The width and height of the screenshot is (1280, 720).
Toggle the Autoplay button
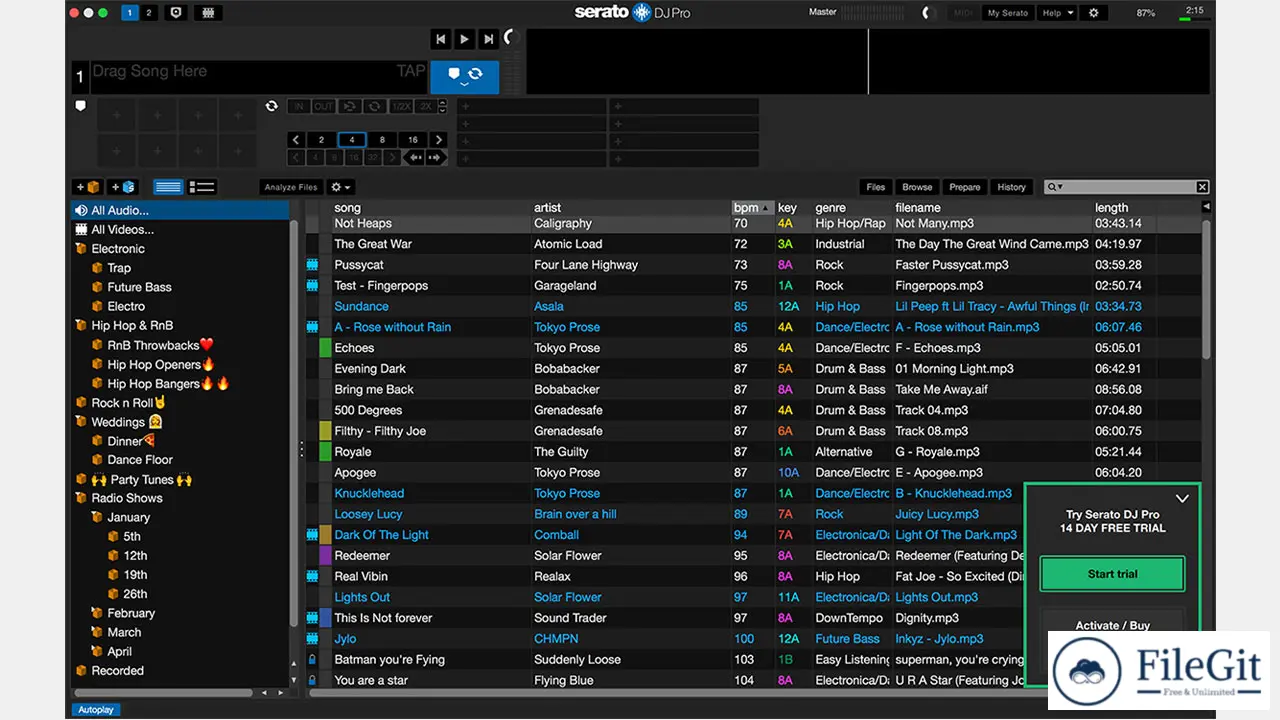[96, 710]
